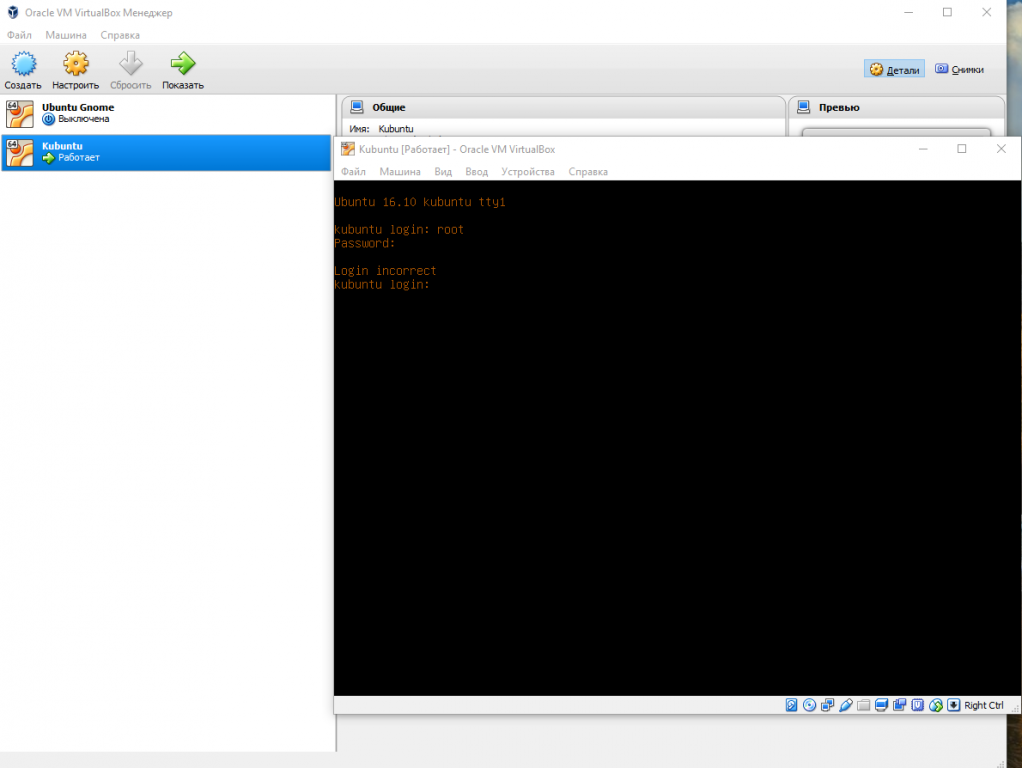Switch to the Снимки snapshots view
1022x768 pixels.
959,69
